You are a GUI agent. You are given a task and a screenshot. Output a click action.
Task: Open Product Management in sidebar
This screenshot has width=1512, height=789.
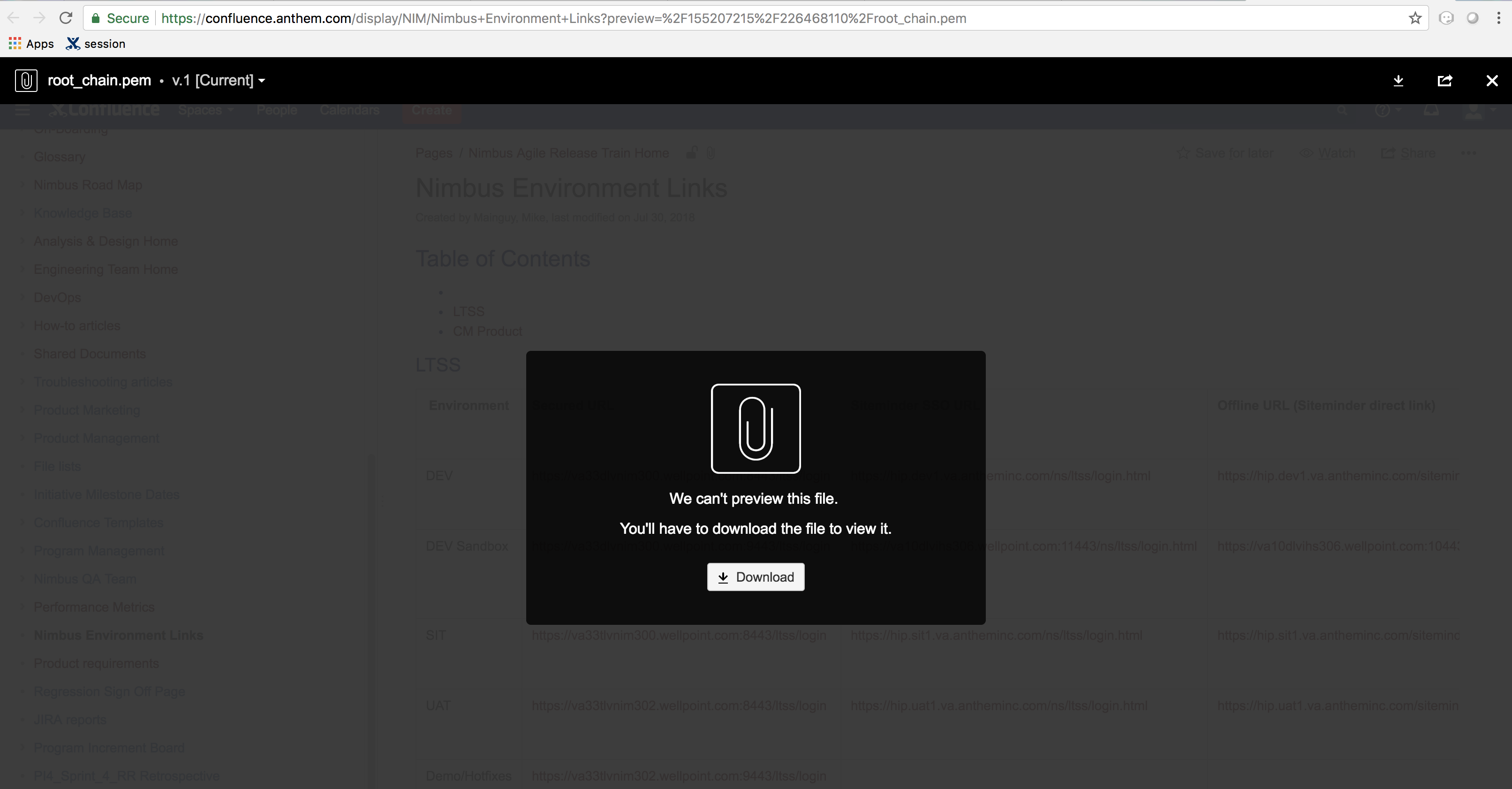96,439
